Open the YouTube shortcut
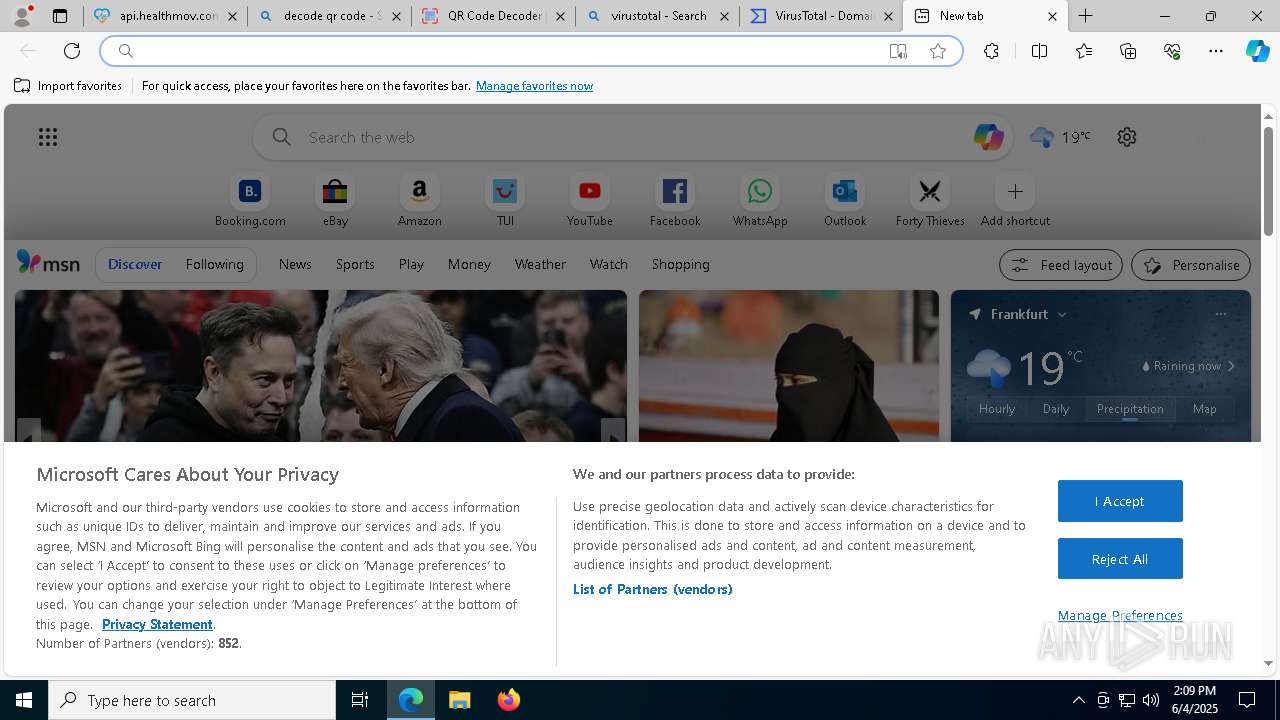This screenshot has width=1280, height=720. tap(590, 200)
